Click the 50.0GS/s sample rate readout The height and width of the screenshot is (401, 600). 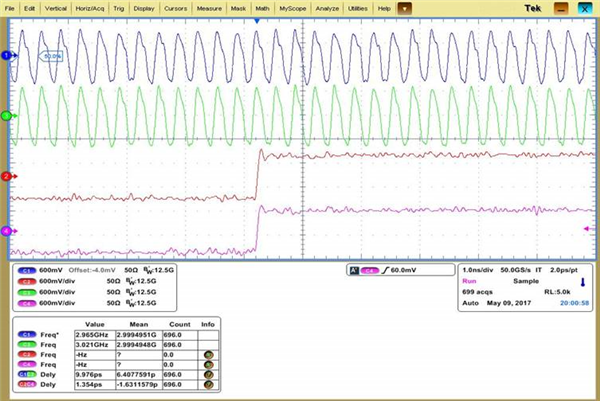click(515, 270)
